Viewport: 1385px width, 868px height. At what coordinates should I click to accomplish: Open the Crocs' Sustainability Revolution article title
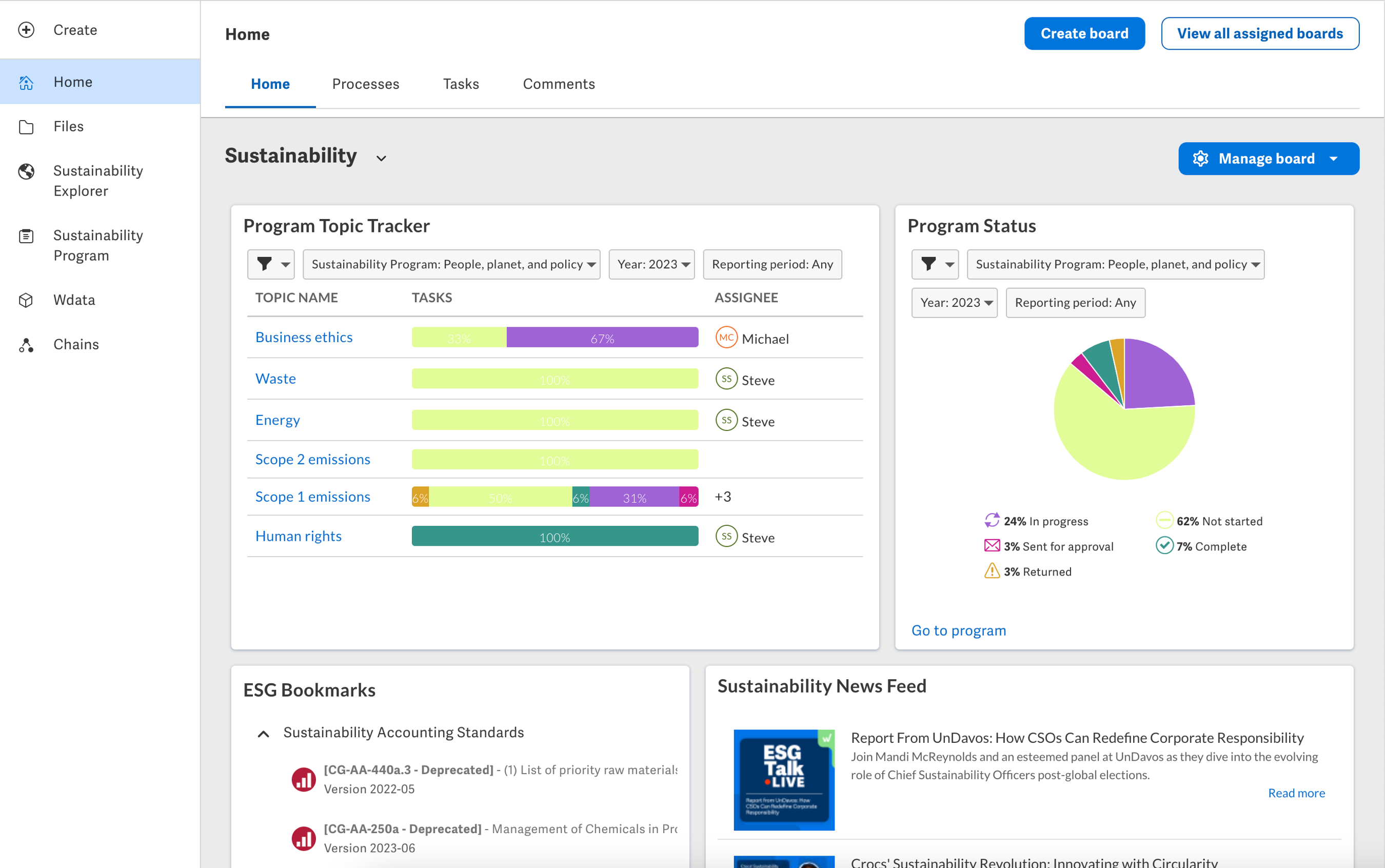pos(1034,862)
